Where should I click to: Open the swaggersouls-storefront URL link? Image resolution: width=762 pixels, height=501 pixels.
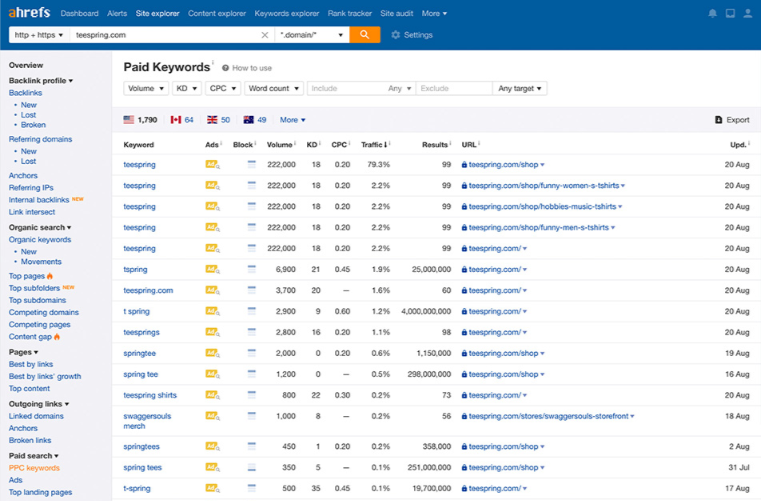pyautogui.click(x=549, y=416)
